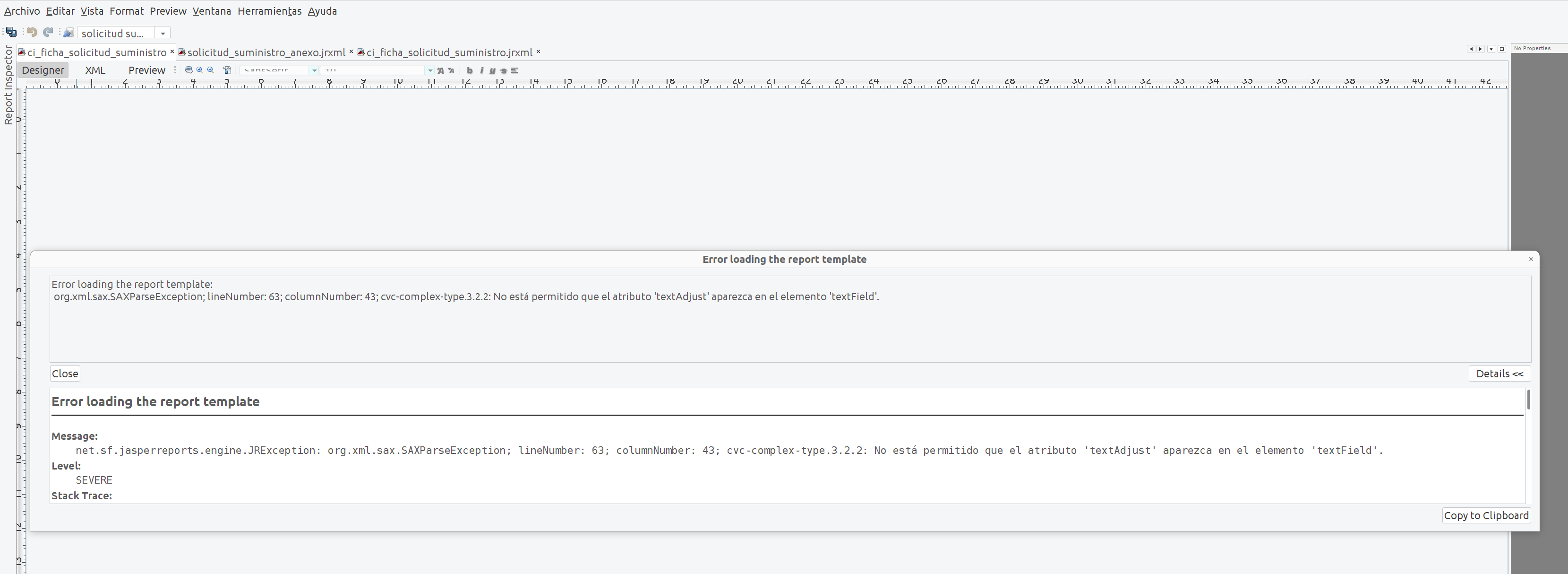Image resolution: width=1568 pixels, height=574 pixels.
Task: Select the Designer view button
Action: 43,70
